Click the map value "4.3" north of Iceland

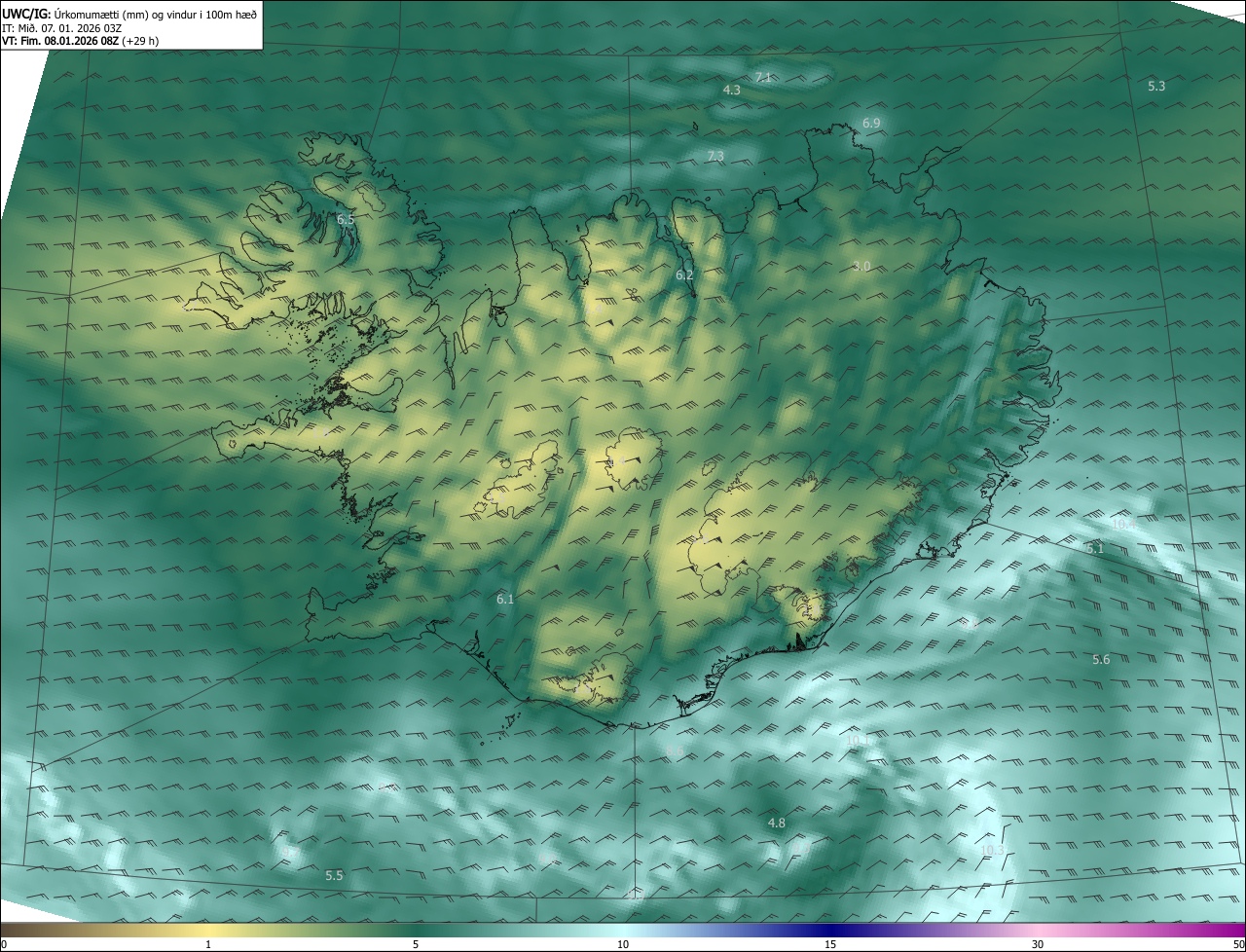(731, 90)
